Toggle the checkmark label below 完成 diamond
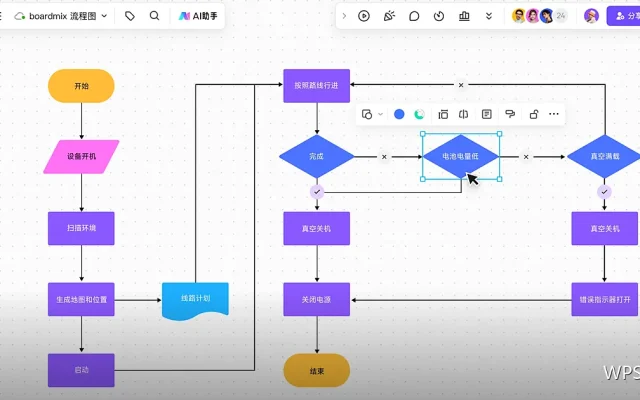The height and width of the screenshot is (400, 640). pyautogui.click(x=317, y=192)
